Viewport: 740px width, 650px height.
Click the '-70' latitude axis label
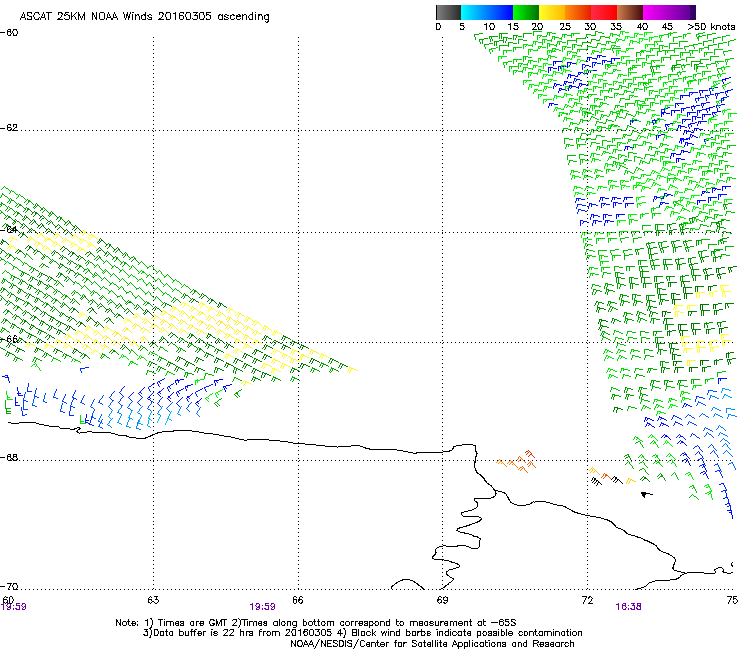click(x=9, y=586)
